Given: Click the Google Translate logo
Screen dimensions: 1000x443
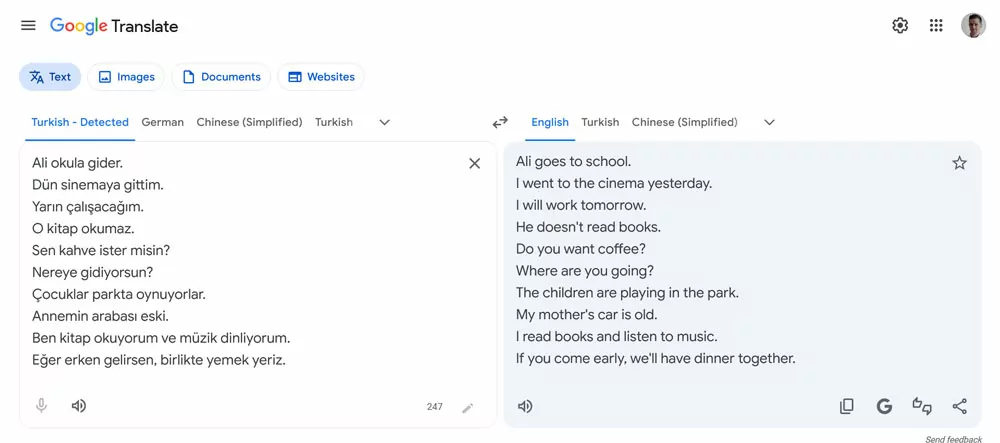Looking at the screenshot, I should pyautogui.click(x=114, y=26).
